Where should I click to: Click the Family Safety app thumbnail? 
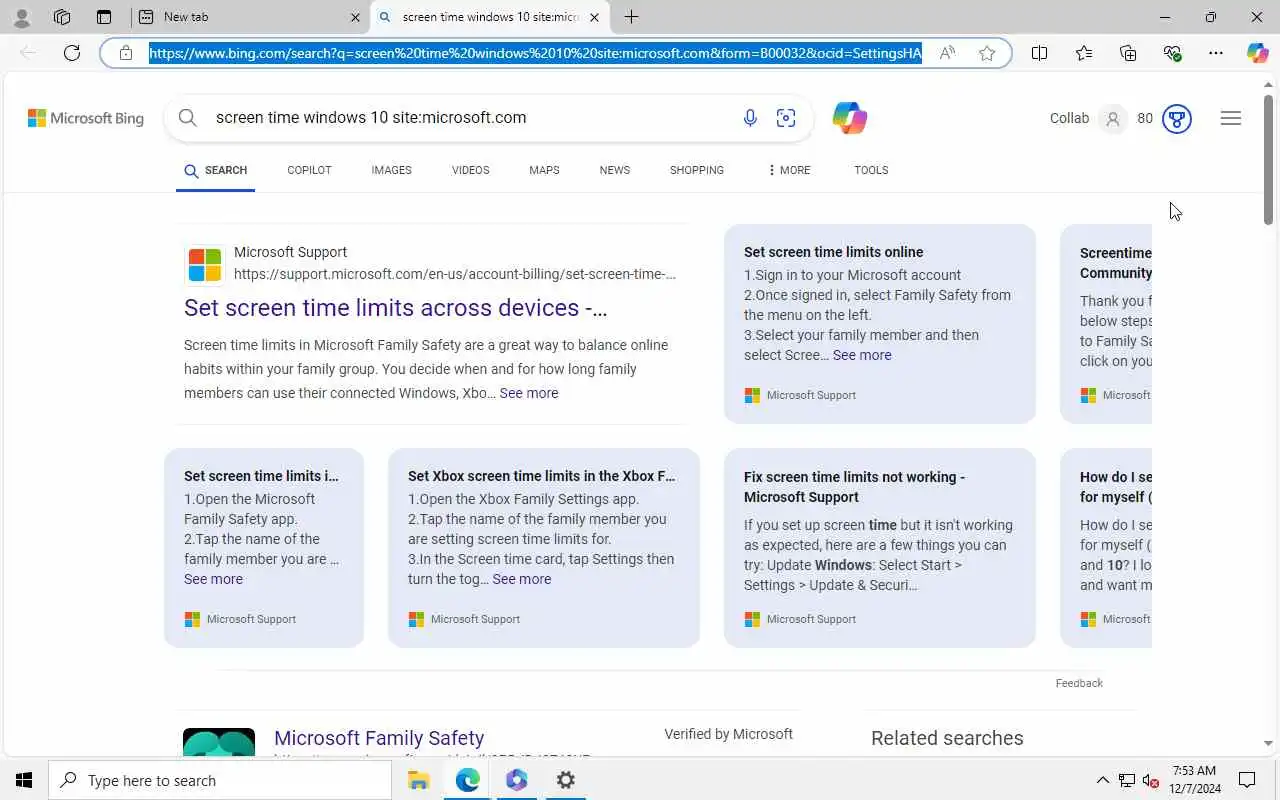(219, 743)
